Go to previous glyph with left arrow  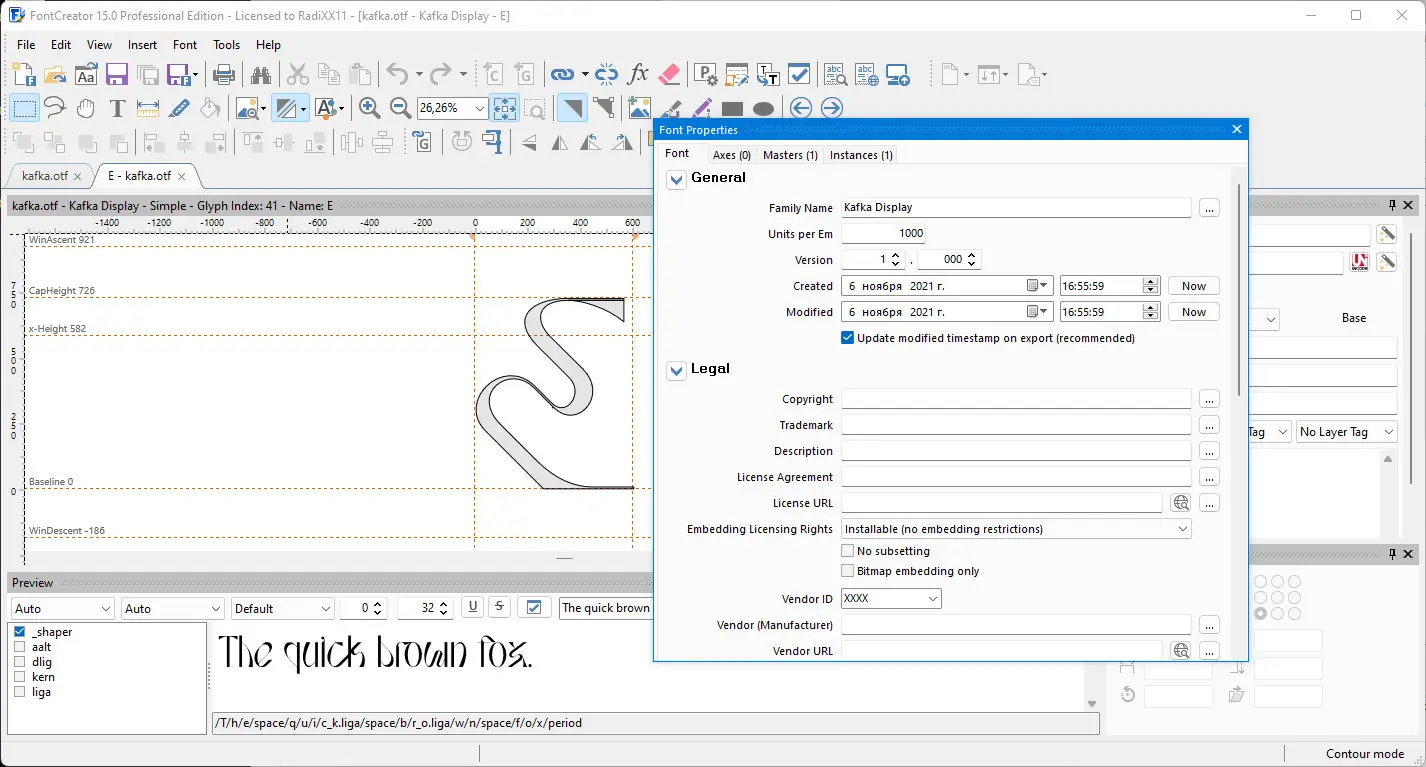[x=800, y=108]
